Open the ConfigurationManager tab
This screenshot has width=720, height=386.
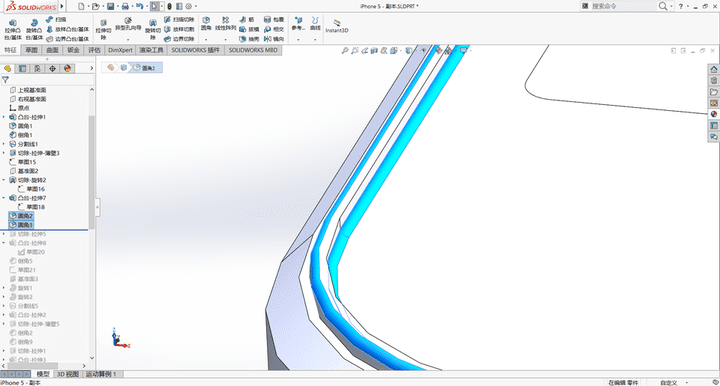click(x=37, y=68)
